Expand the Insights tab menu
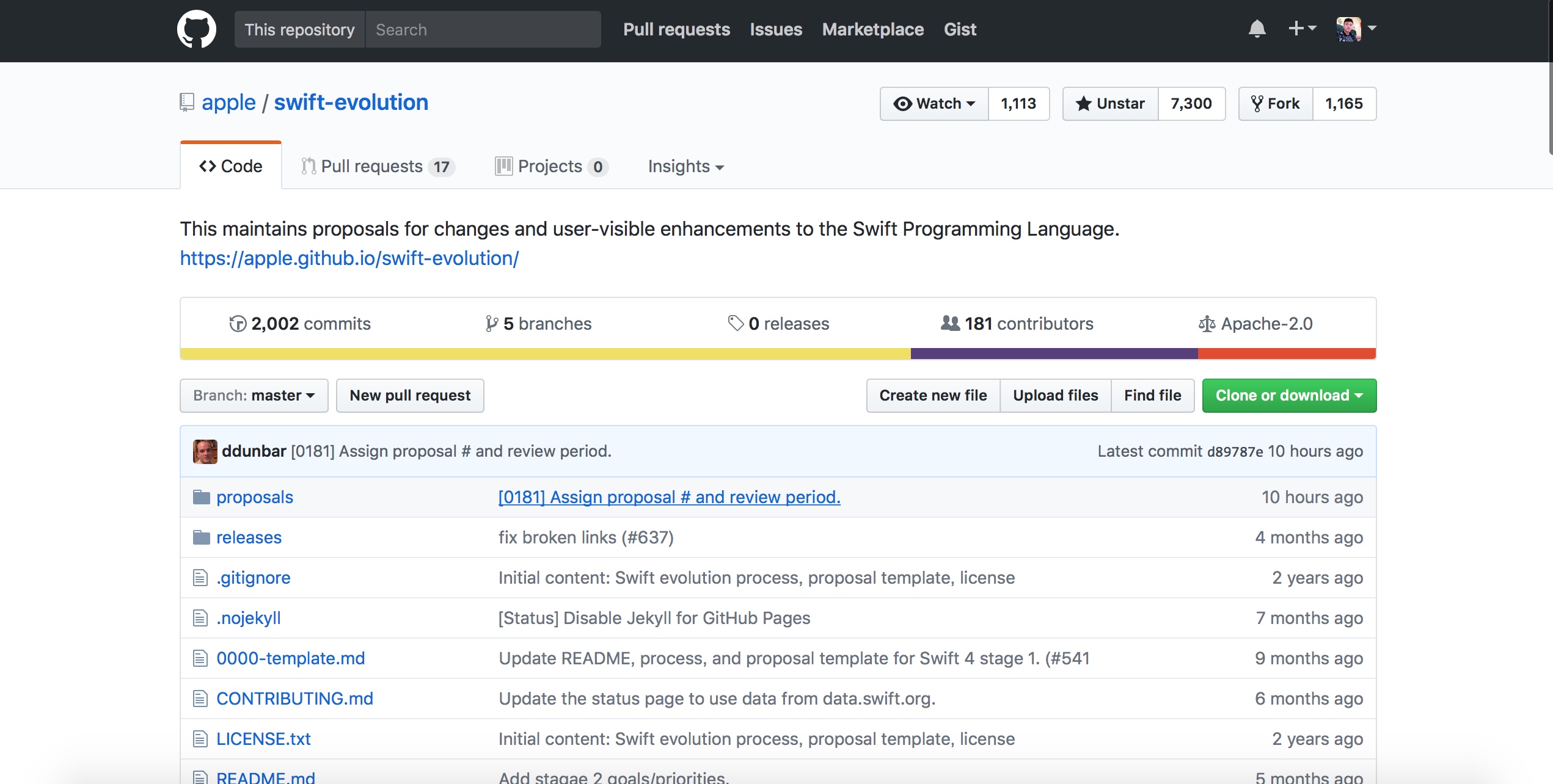The width and height of the screenshot is (1553, 784). click(685, 167)
